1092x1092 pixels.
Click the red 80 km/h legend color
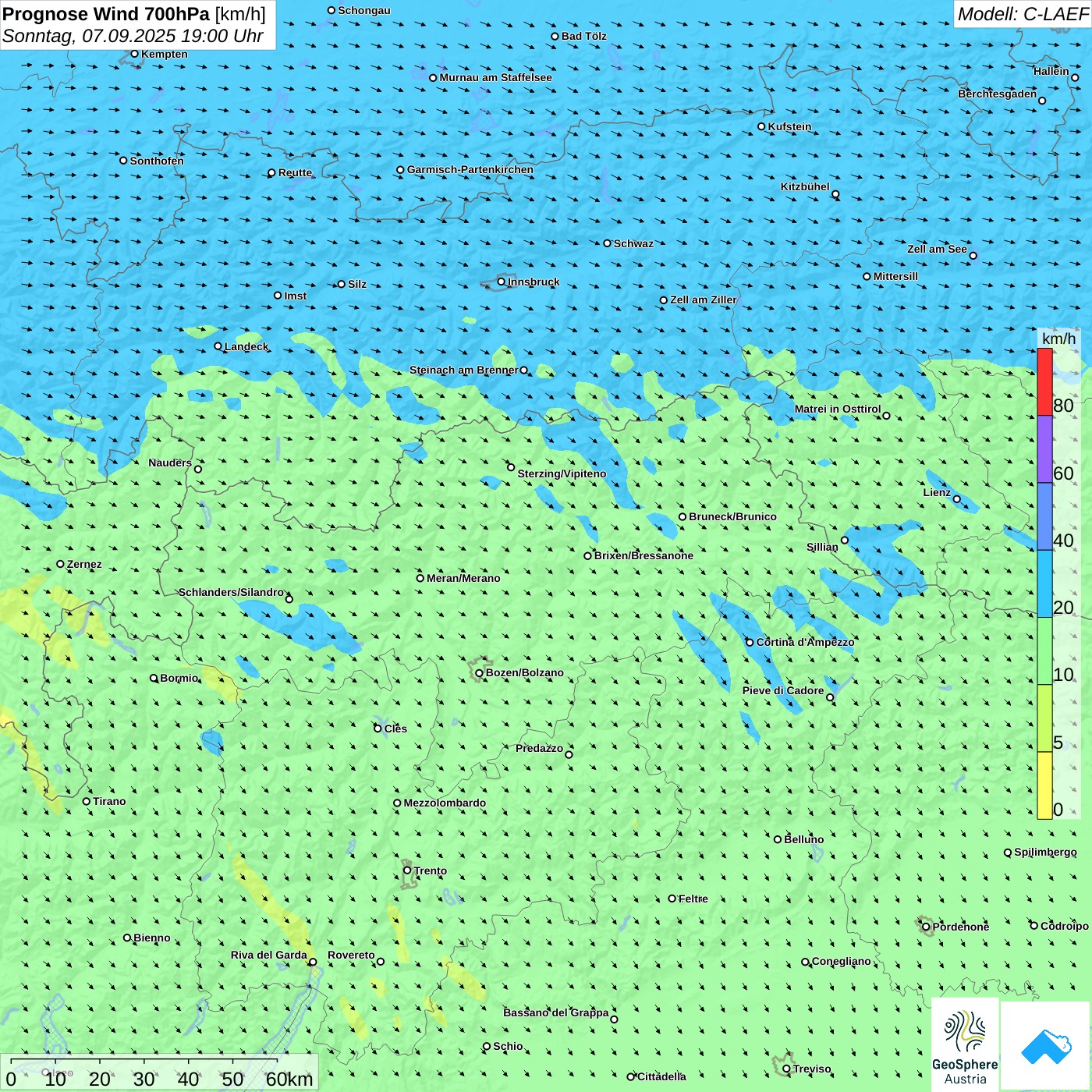click(1044, 381)
